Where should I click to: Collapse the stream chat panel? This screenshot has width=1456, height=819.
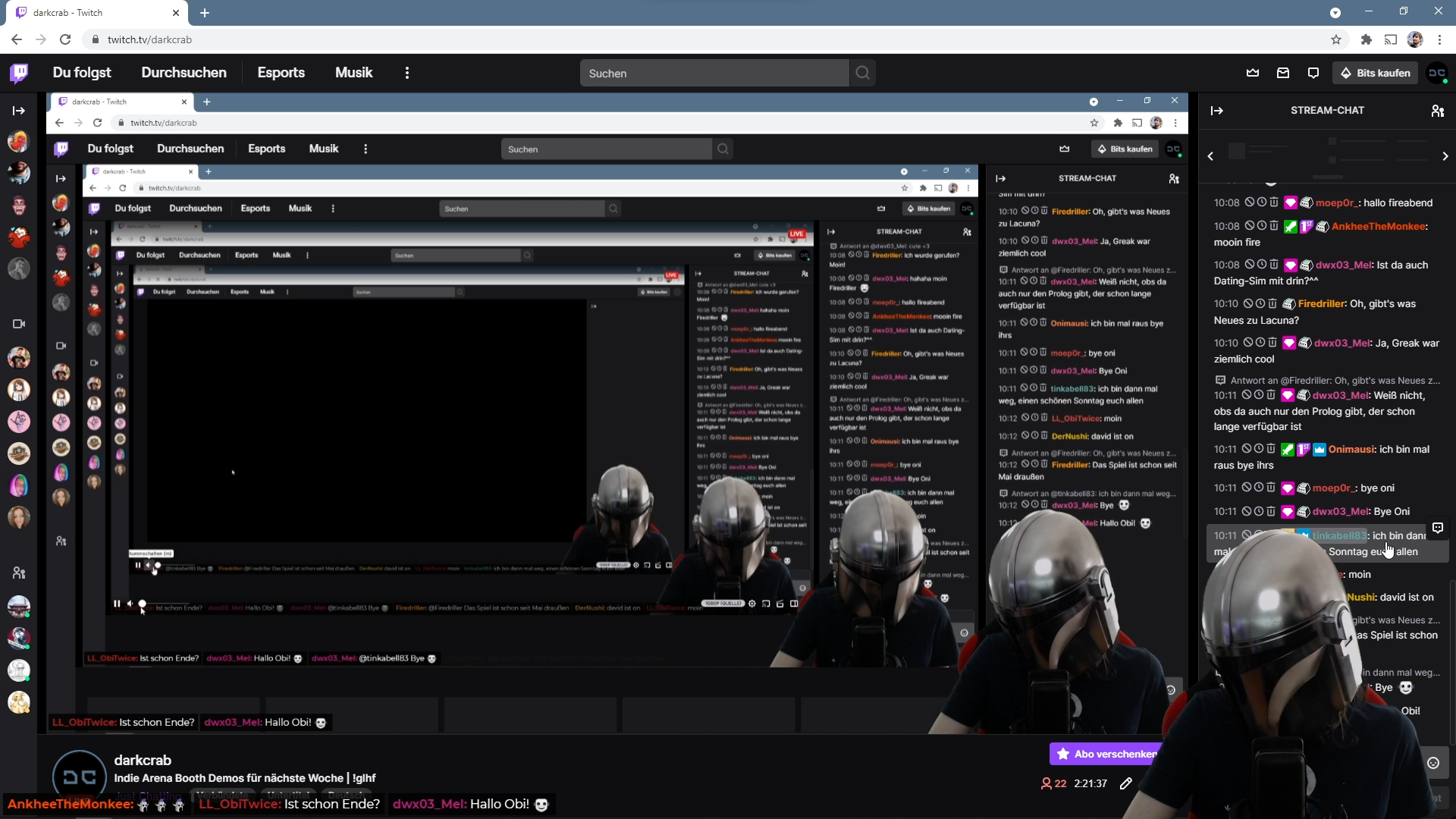[x=1217, y=111]
